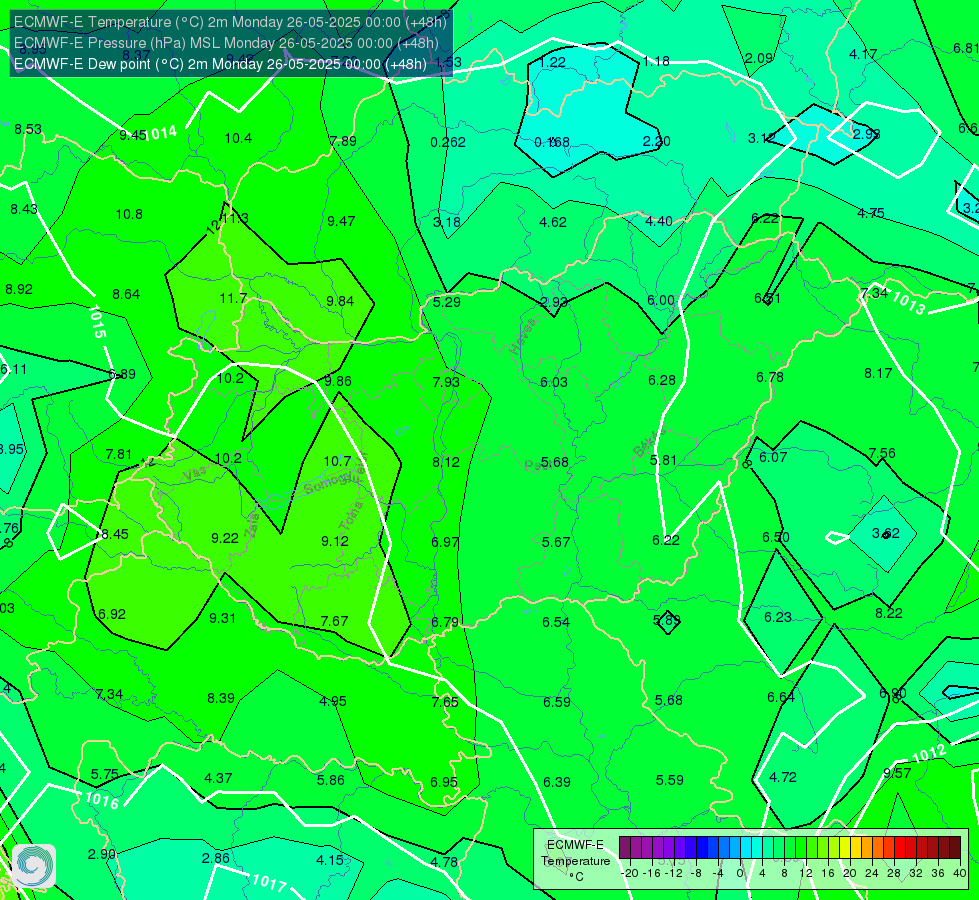This screenshot has height=900, width=979.
Task: Click the 5.75 grid value
Action: (105, 774)
